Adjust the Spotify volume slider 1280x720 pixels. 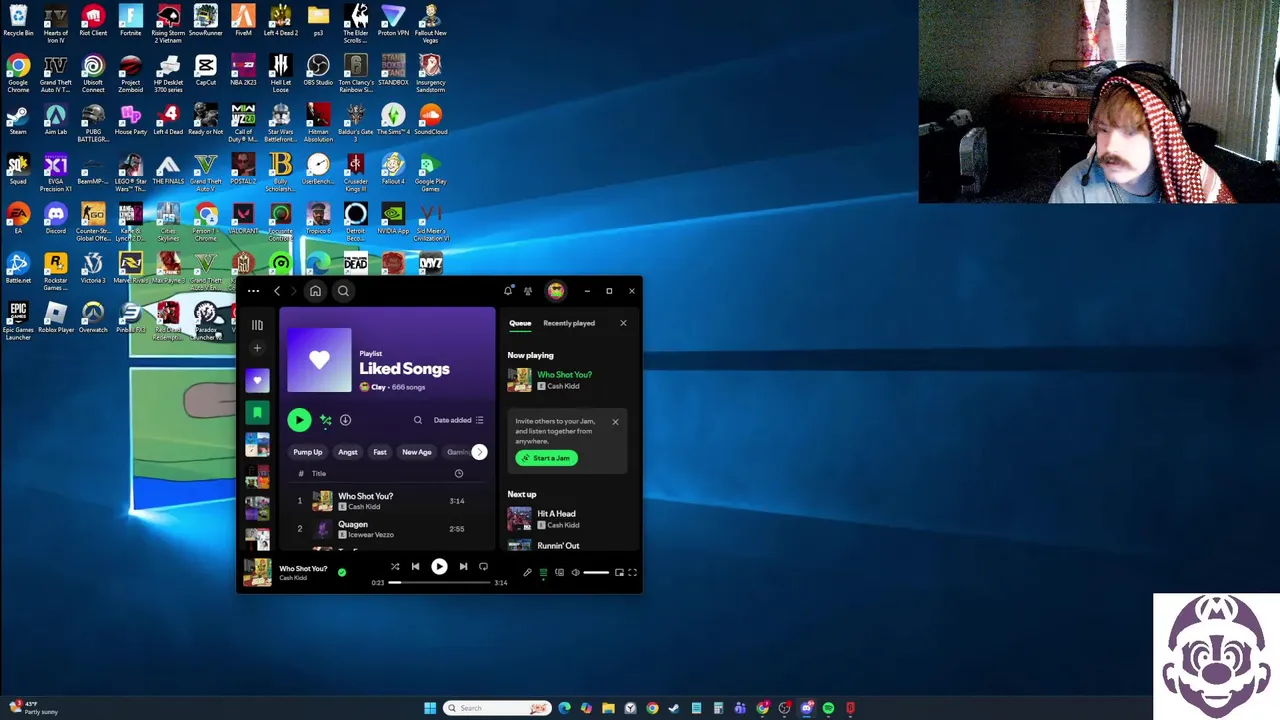point(596,573)
